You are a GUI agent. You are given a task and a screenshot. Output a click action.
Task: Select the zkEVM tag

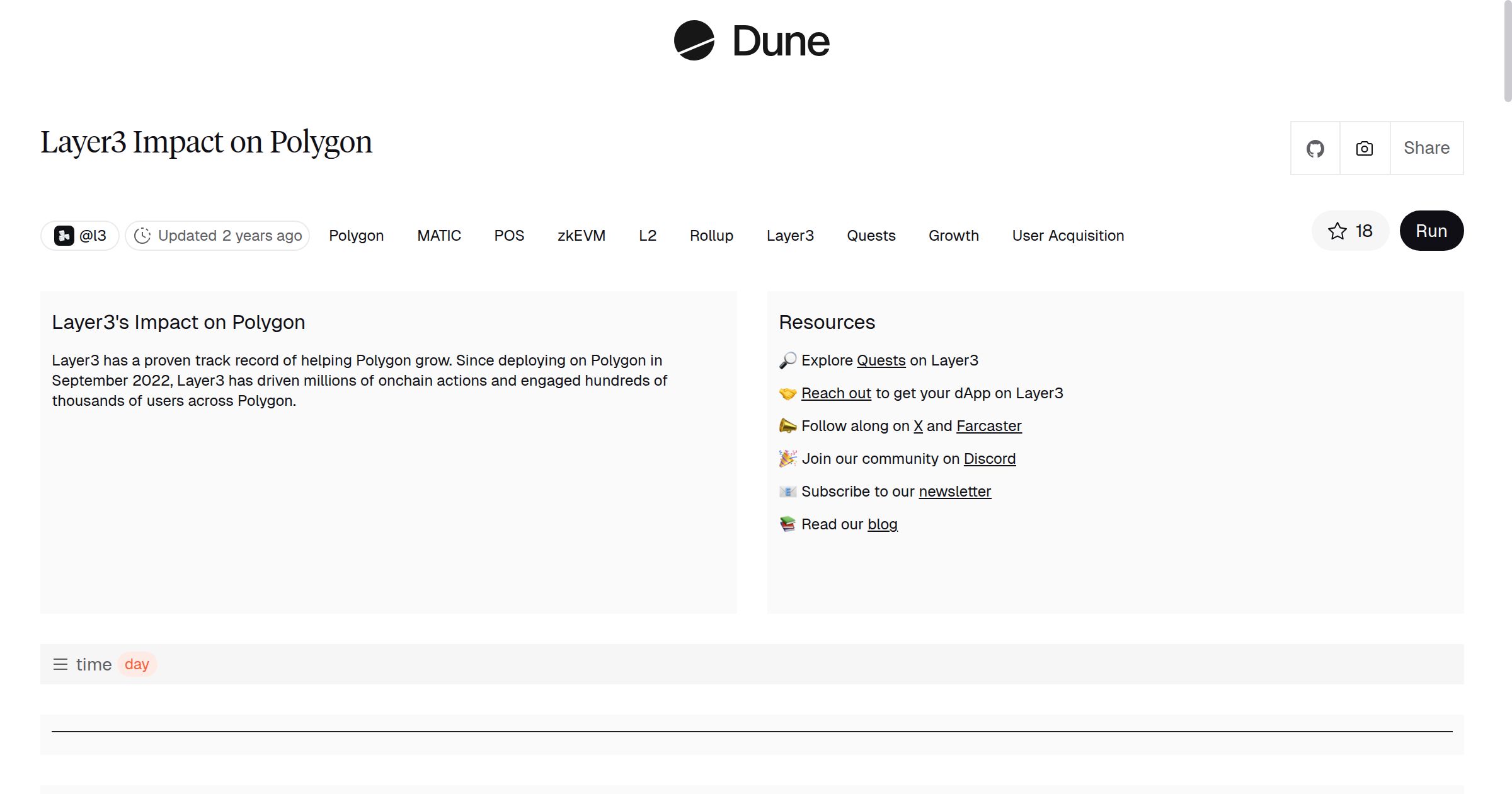point(581,236)
